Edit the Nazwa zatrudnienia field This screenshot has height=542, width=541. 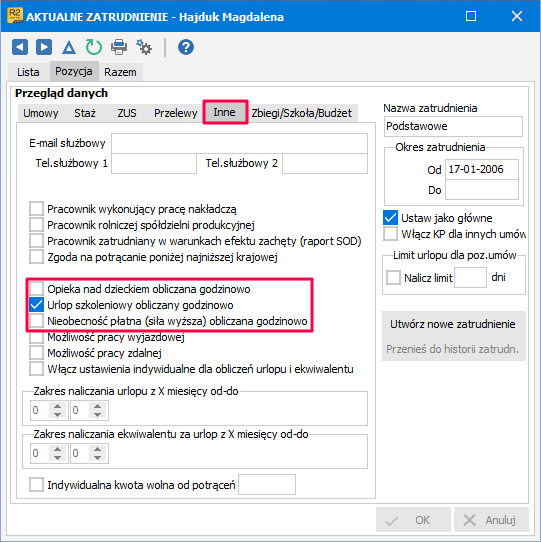click(x=453, y=126)
